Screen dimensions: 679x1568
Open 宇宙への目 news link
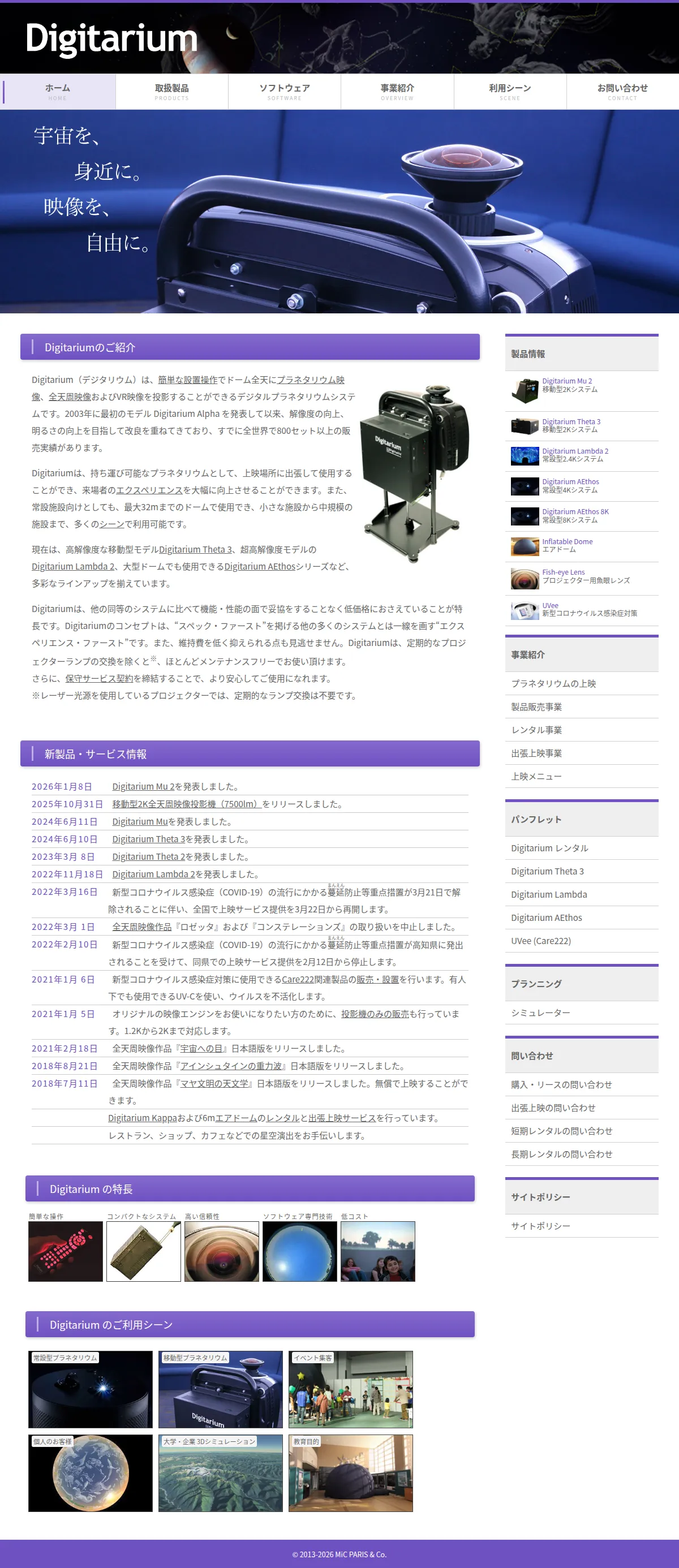[201, 1049]
